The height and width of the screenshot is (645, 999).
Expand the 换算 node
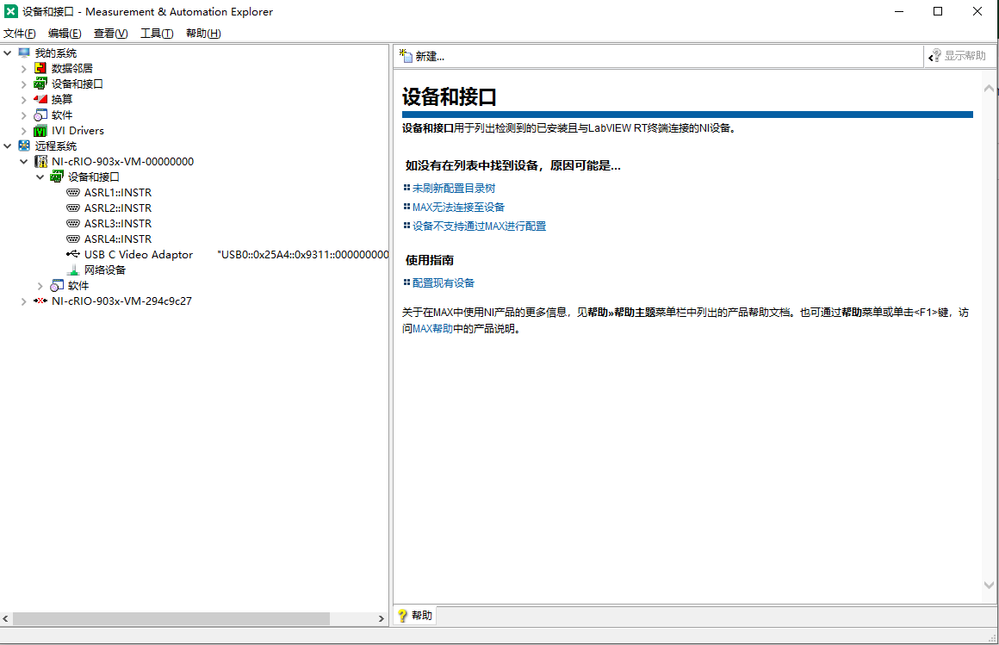[x=24, y=99]
